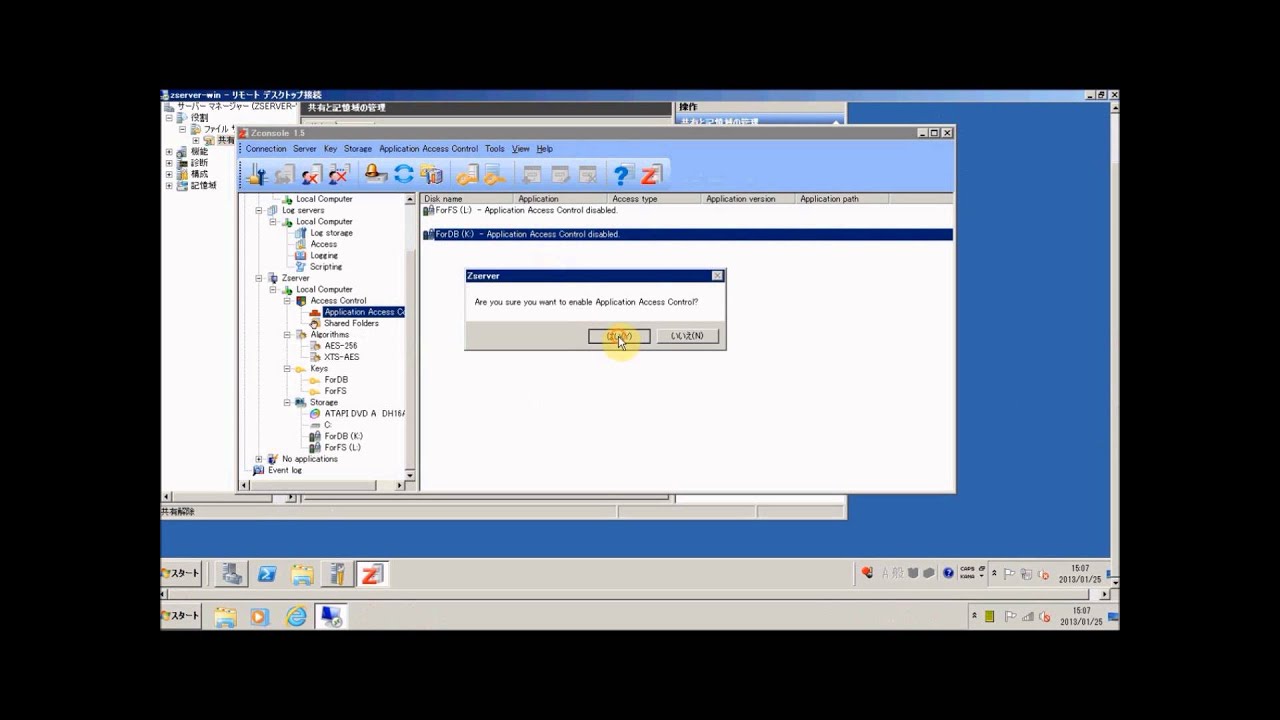Click the alarm bell toolbar icon

click(376, 175)
